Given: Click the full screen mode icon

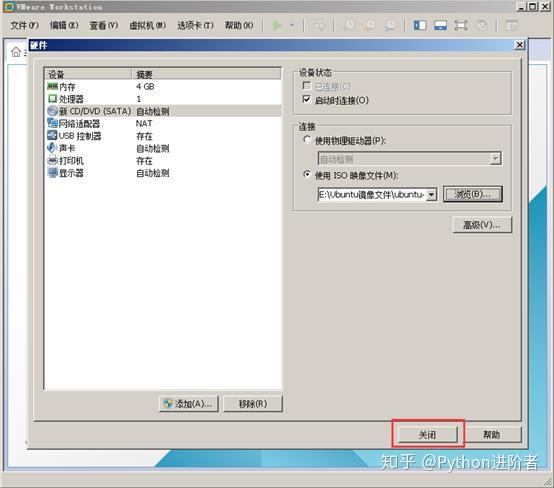Looking at the screenshot, I should coord(461,25).
